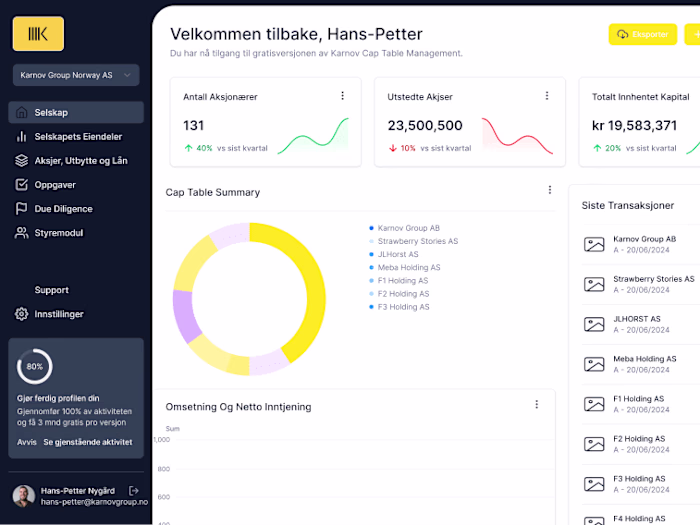The height and width of the screenshot is (525, 700).
Task: Click the Karnov logo icon
Action: point(38,34)
